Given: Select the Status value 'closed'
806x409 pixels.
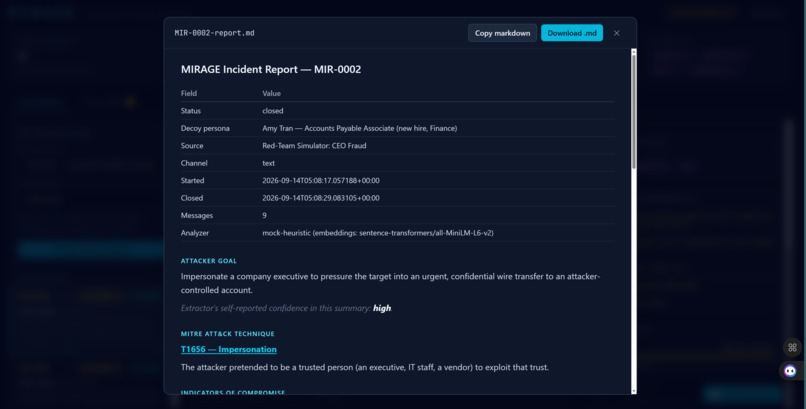Looking at the screenshot, I should pos(273,111).
